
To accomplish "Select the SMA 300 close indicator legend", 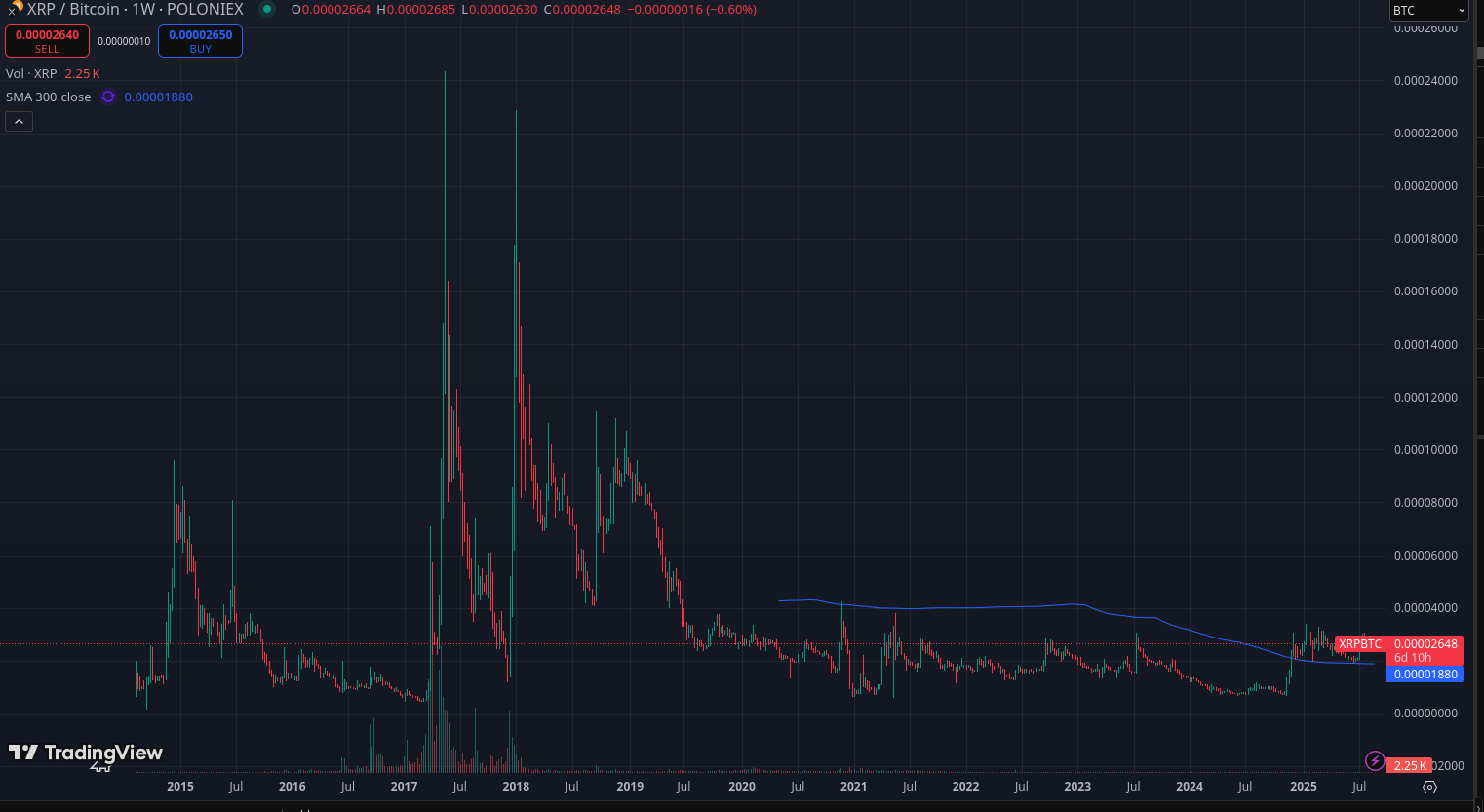I will click(x=49, y=97).
